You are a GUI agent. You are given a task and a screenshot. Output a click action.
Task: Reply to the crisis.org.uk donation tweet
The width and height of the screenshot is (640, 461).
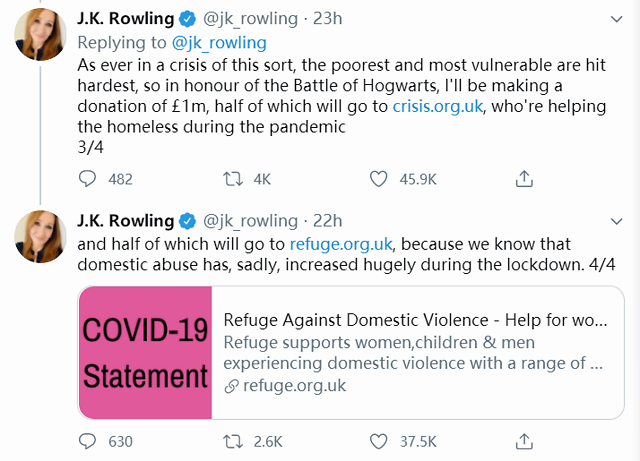pos(89,178)
